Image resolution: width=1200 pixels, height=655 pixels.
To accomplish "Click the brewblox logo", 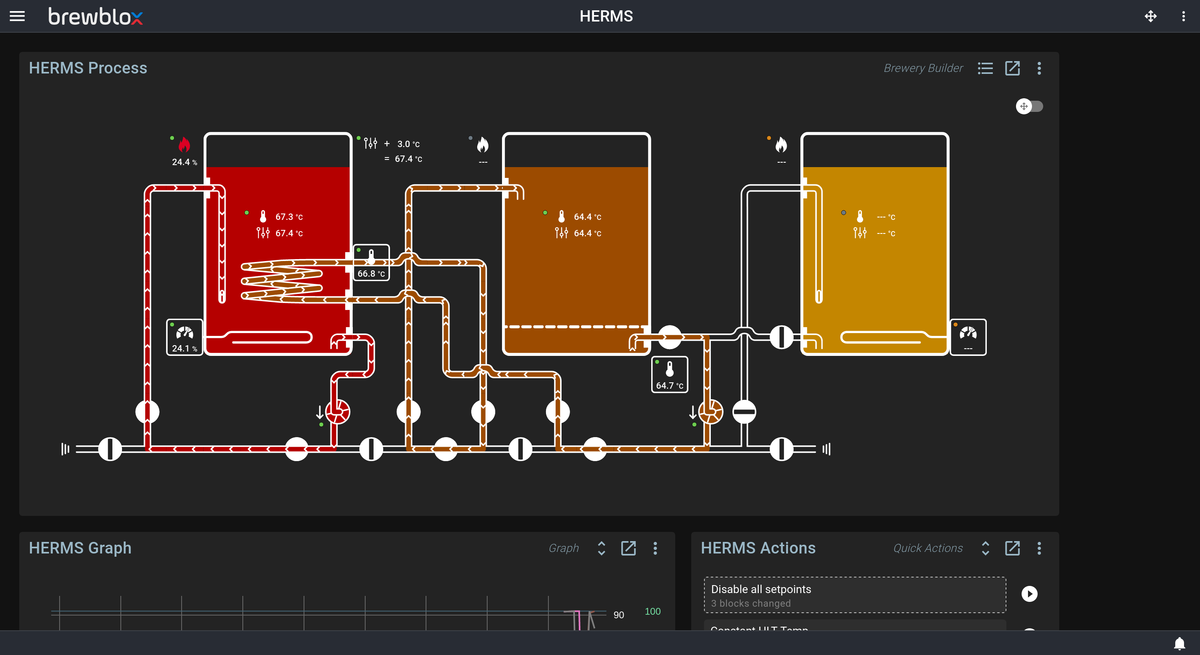I will (95, 16).
